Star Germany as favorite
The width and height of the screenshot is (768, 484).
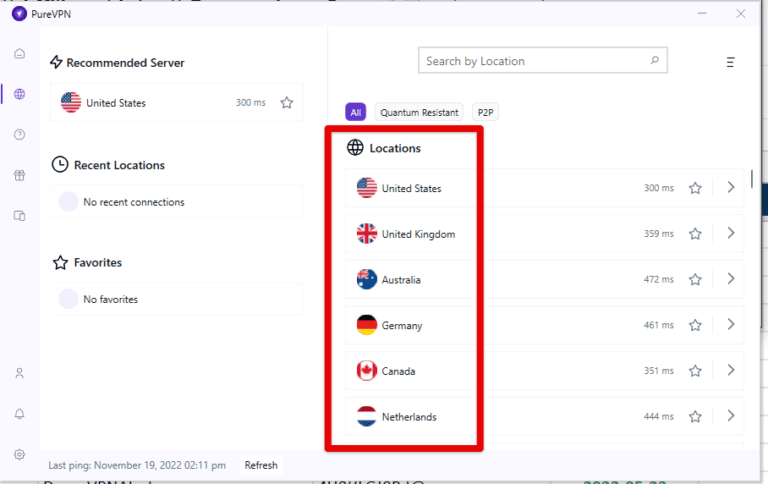coord(695,325)
